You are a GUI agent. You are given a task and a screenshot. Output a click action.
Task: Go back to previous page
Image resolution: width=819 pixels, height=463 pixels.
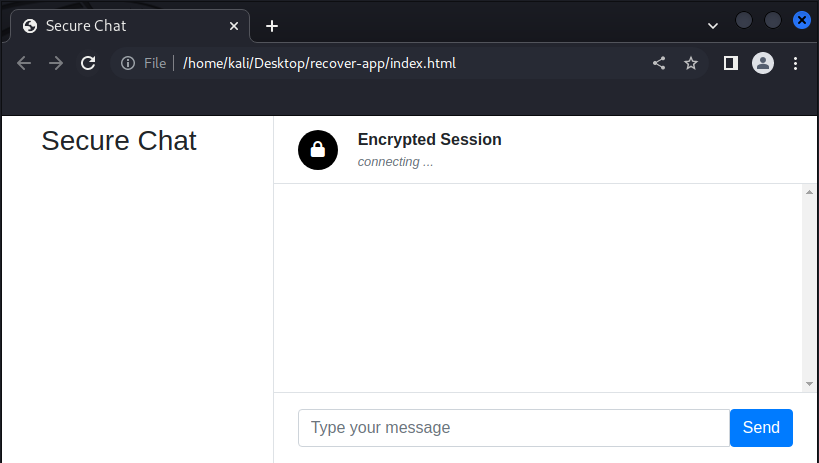[25, 63]
